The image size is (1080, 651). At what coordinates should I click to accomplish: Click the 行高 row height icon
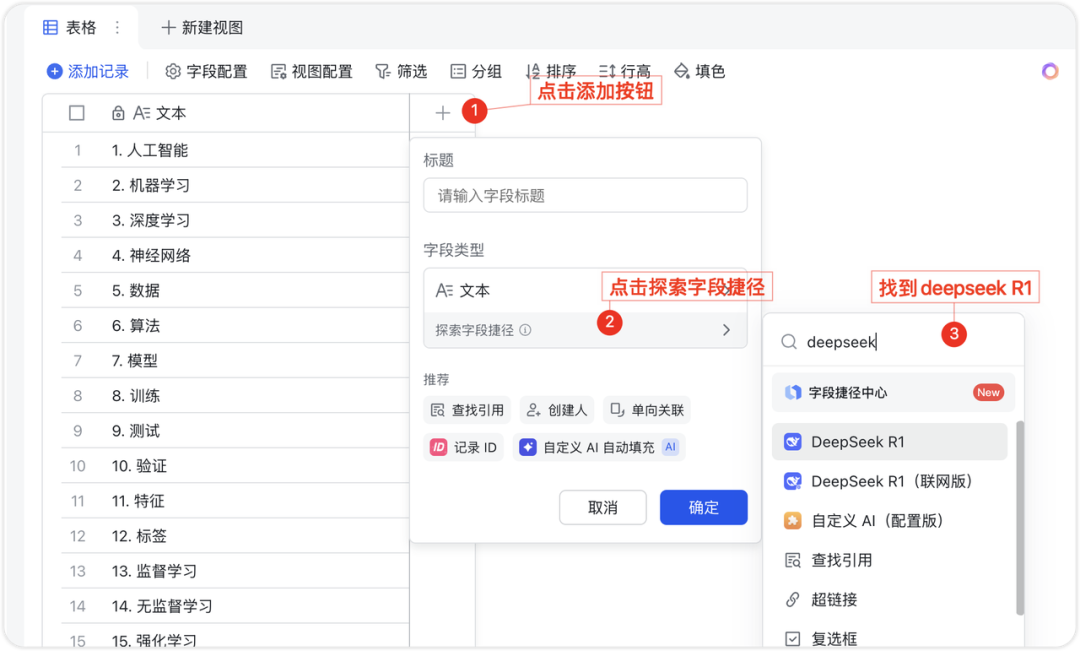pyautogui.click(x=607, y=71)
